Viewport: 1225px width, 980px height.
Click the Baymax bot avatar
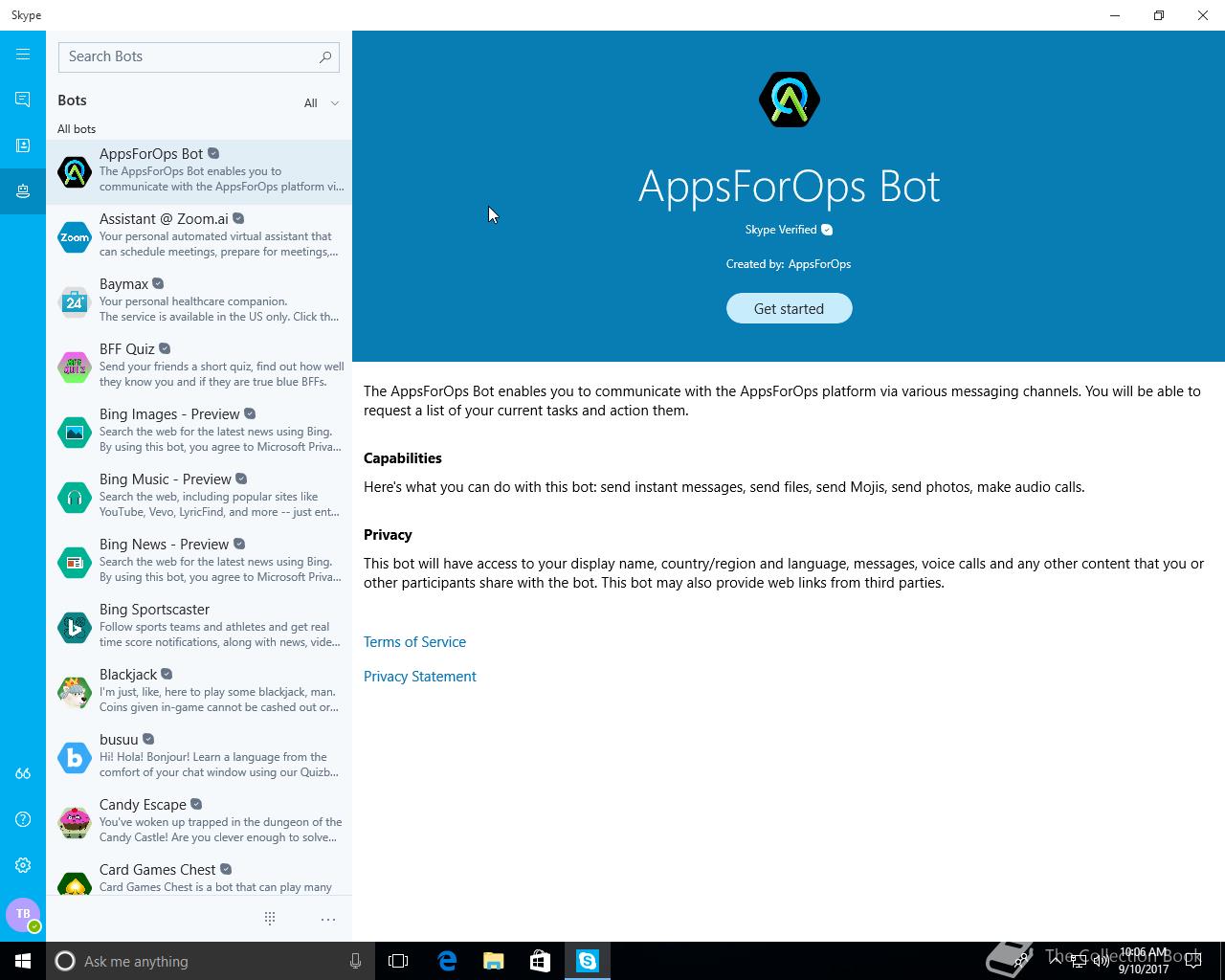click(75, 302)
